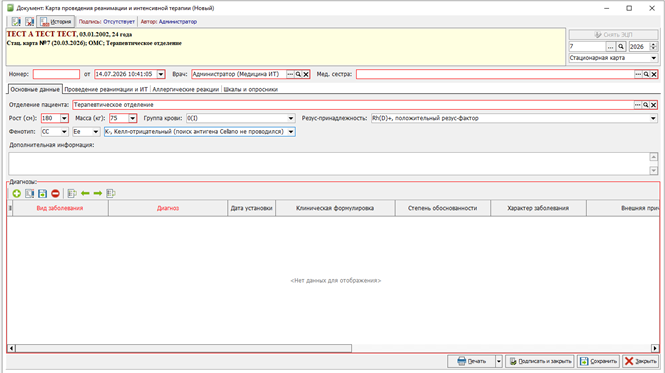Click the patient name ТЕСТ А ТЕСТ ТЕСТ
This screenshot has height=373, width=665.
(42, 34)
